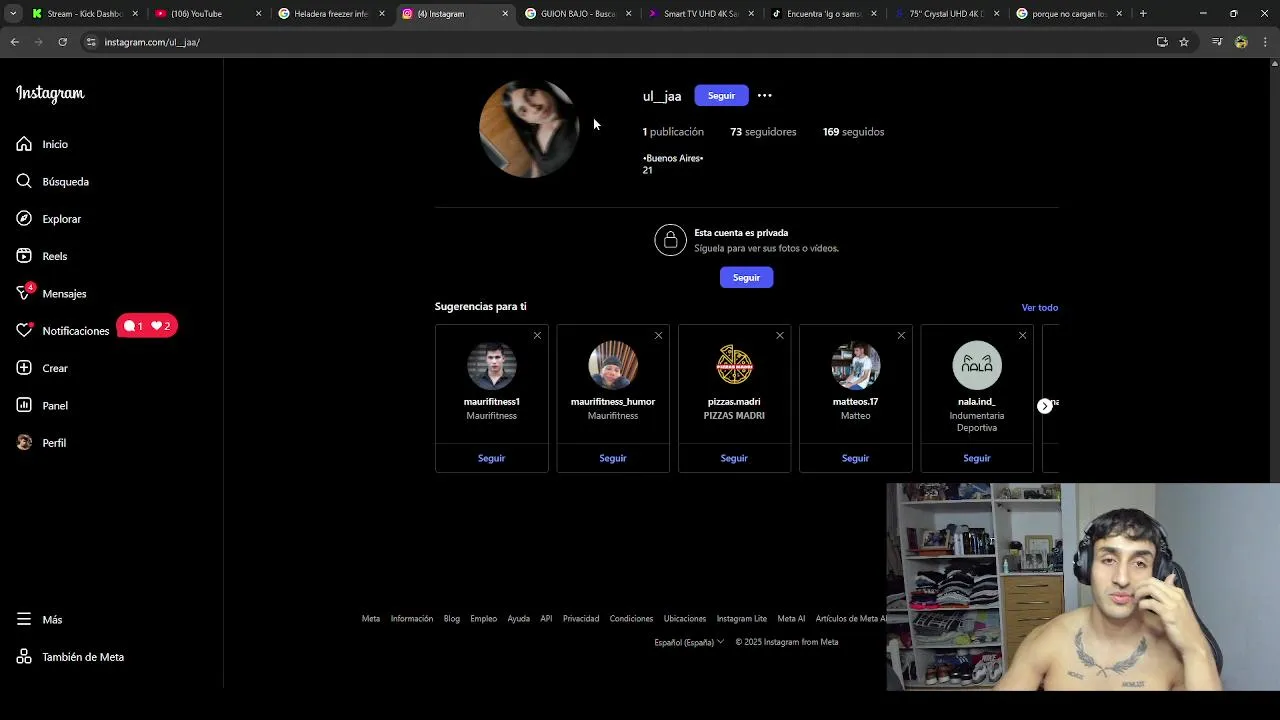The image size is (1280, 720).
Task: Click Crear plus icon
Action: coord(24,368)
